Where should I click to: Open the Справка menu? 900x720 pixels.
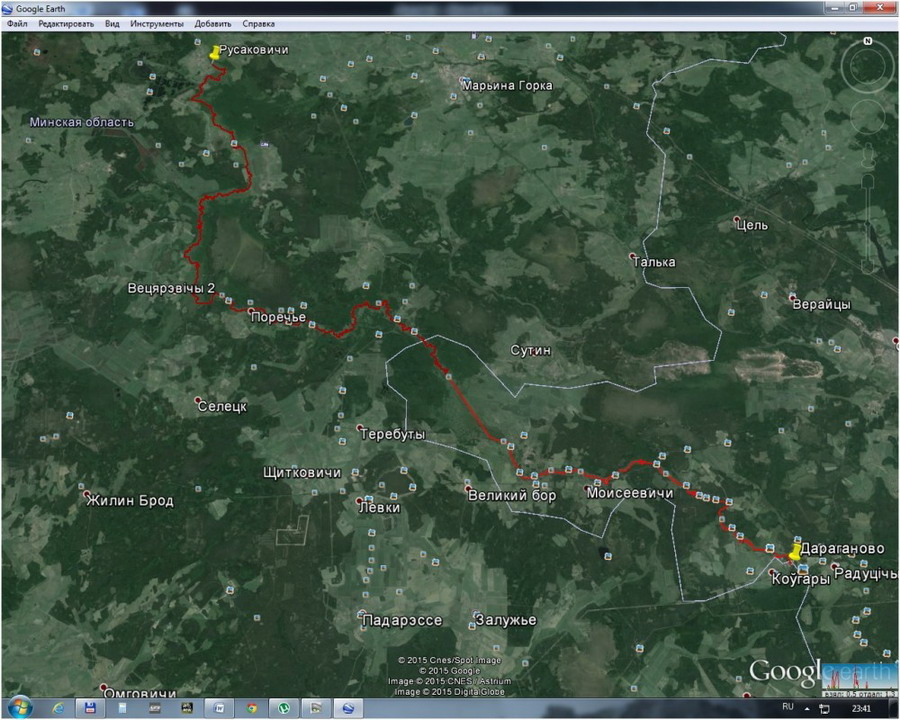(x=259, y=23)
